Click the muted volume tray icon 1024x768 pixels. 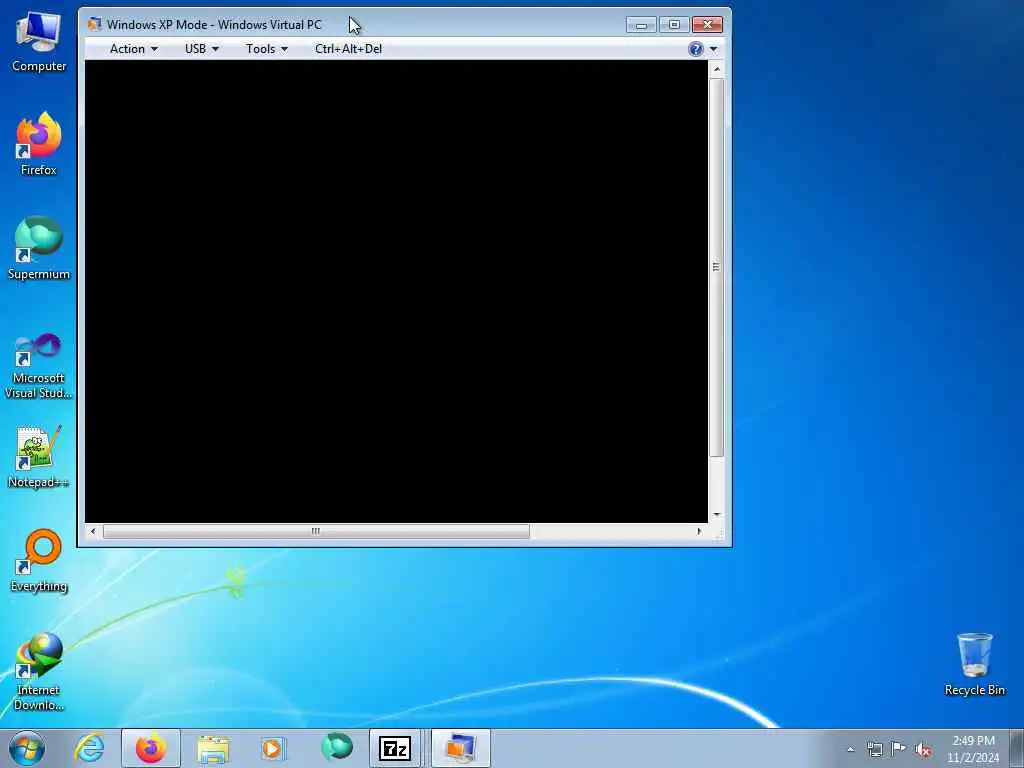coord(923,749)
